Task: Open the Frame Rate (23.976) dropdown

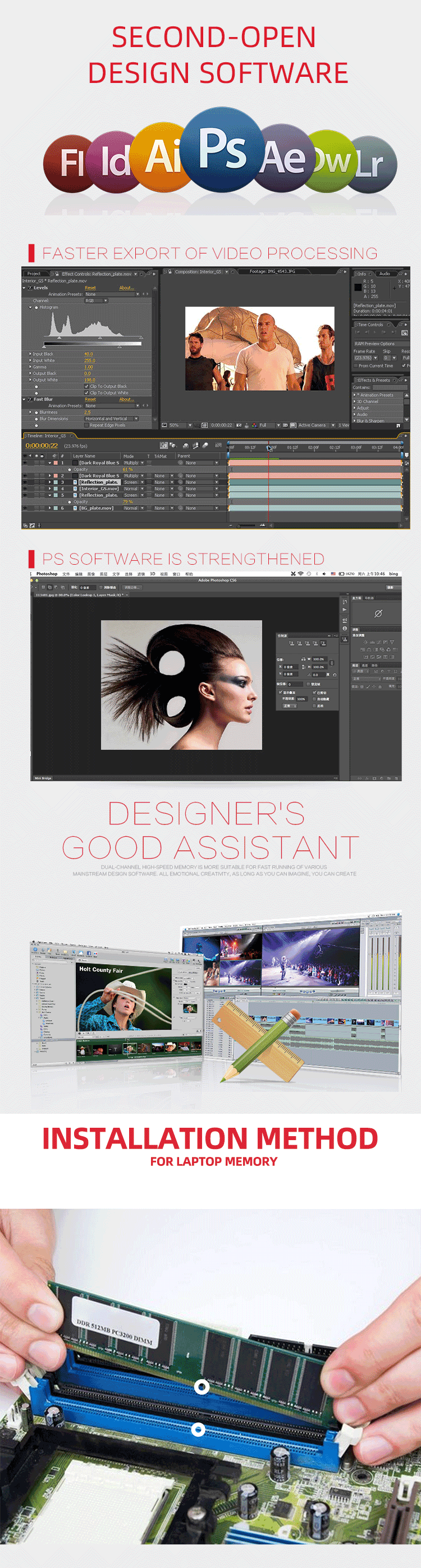Action: coord(366,358)
